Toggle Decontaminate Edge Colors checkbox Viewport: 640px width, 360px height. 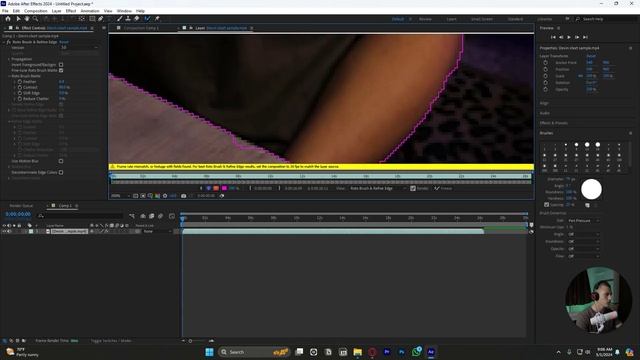[x=61, y=173]
